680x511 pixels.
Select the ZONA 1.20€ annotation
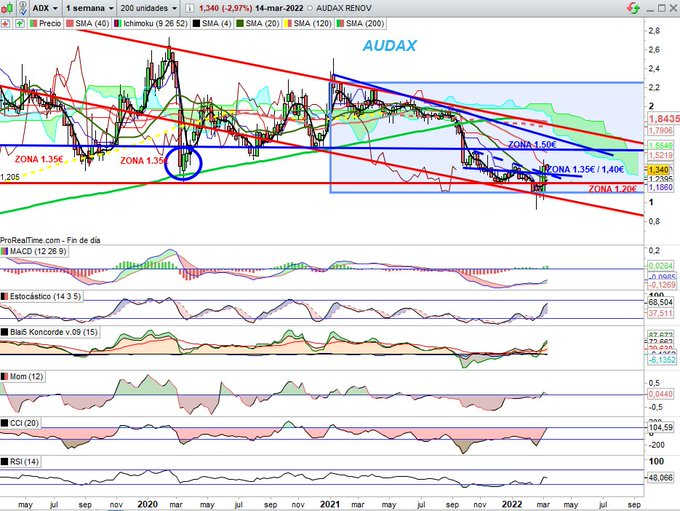pyautogui.click(x=612, y=189)
